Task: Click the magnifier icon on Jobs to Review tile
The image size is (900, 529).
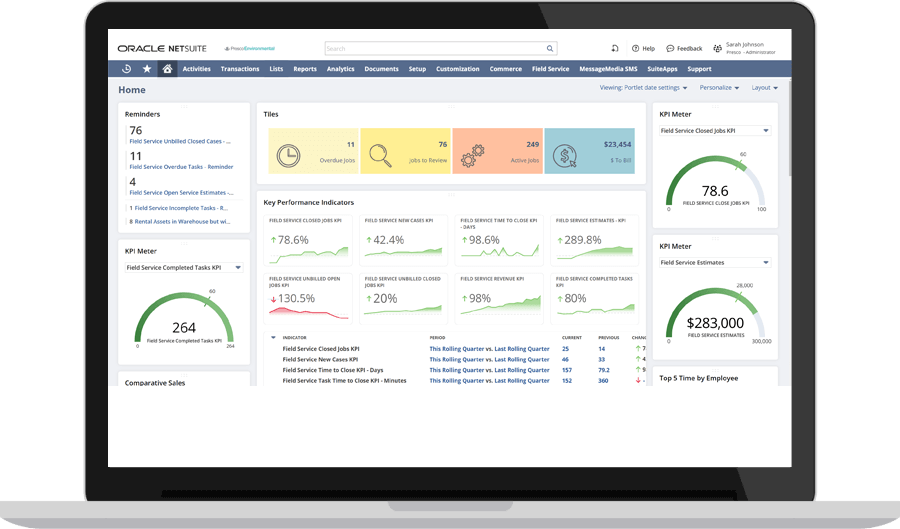Action: click(x=380, y=155)
